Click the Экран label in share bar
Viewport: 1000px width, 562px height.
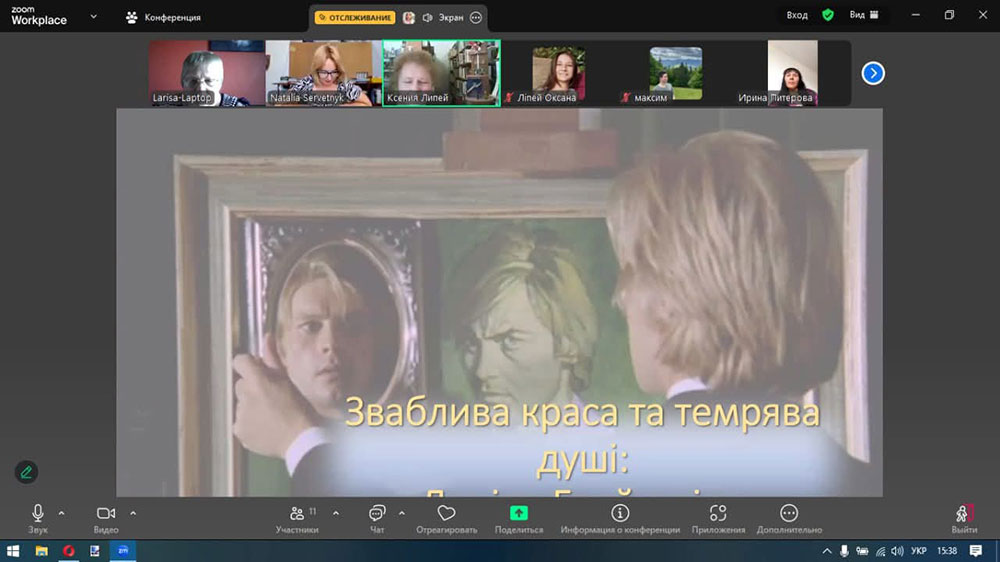pos(451,18)
